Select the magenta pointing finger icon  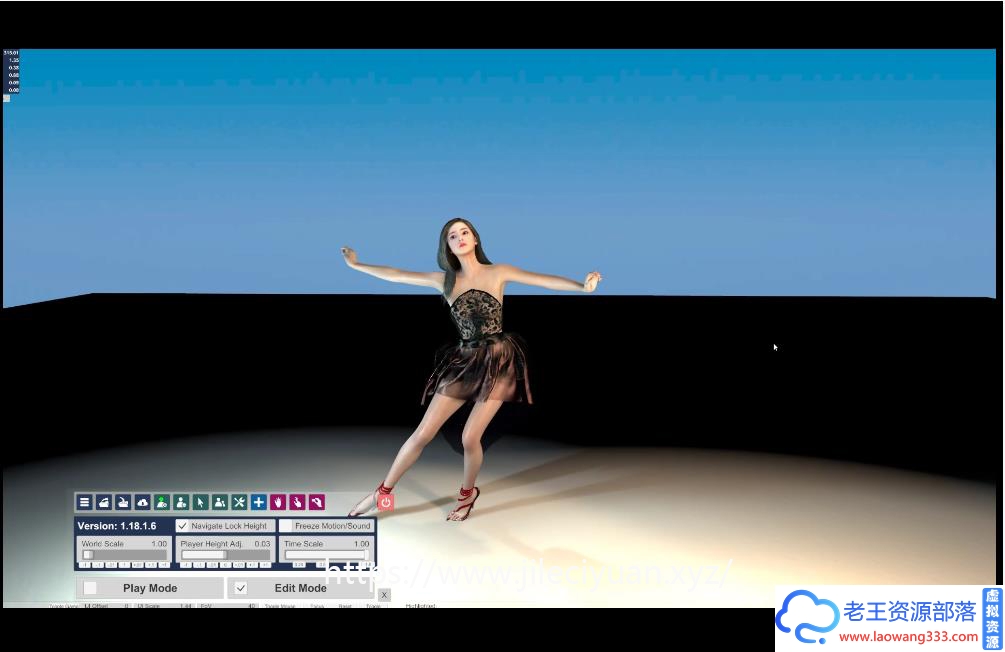(x=297, y=502)
